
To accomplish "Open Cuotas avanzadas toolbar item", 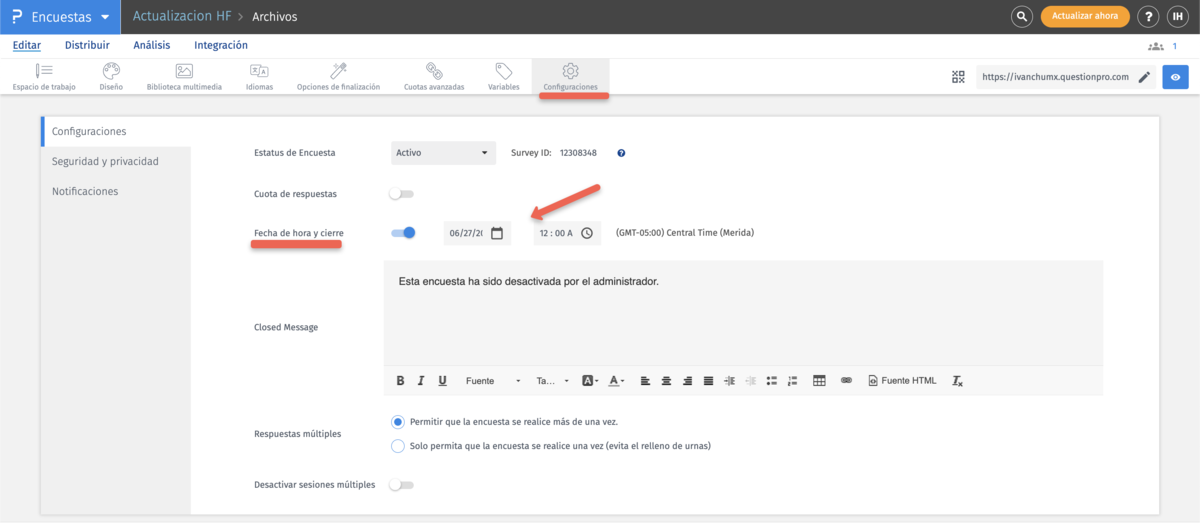I will tap(434, 77).
